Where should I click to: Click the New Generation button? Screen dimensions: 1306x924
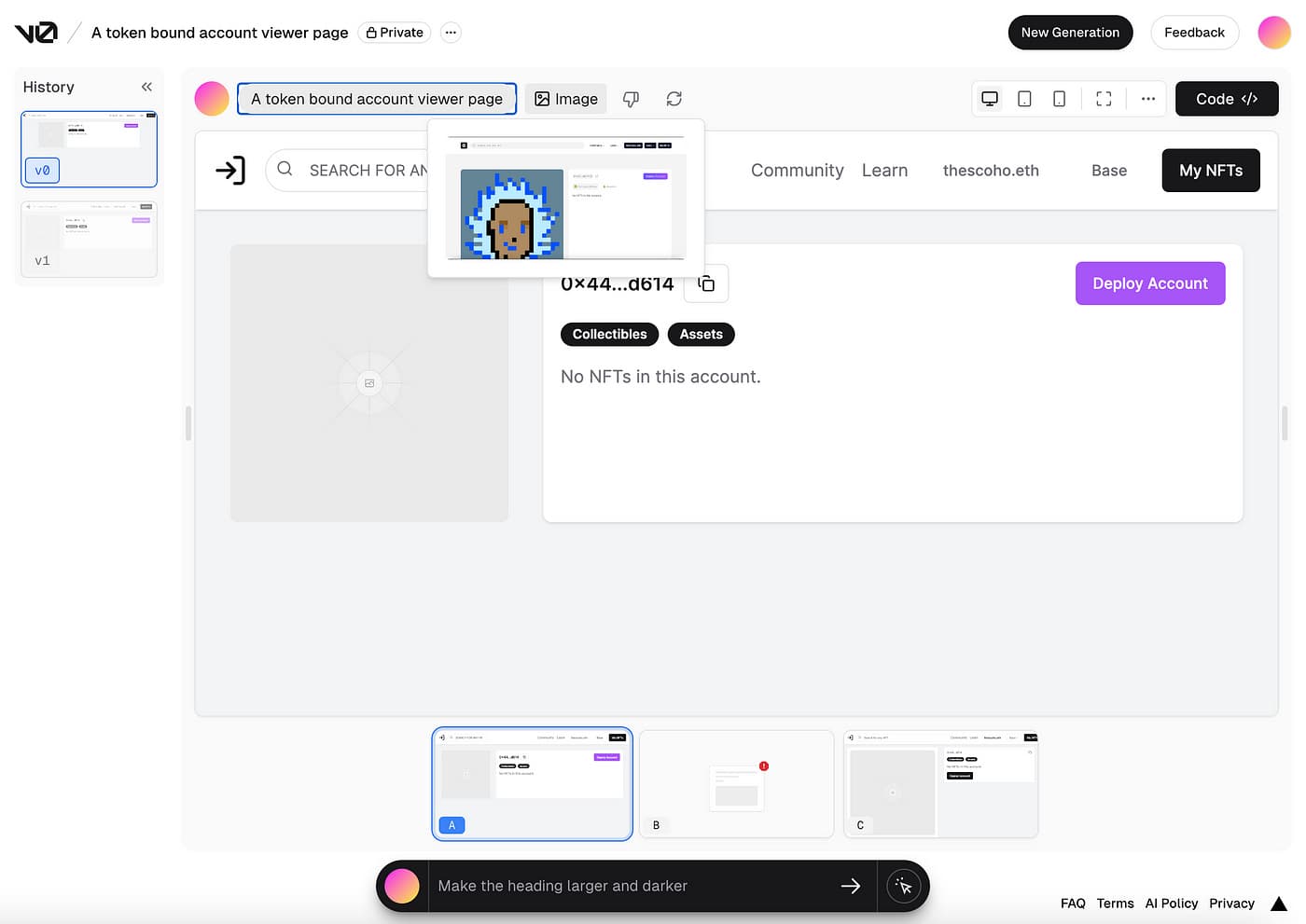[1070, 33]
